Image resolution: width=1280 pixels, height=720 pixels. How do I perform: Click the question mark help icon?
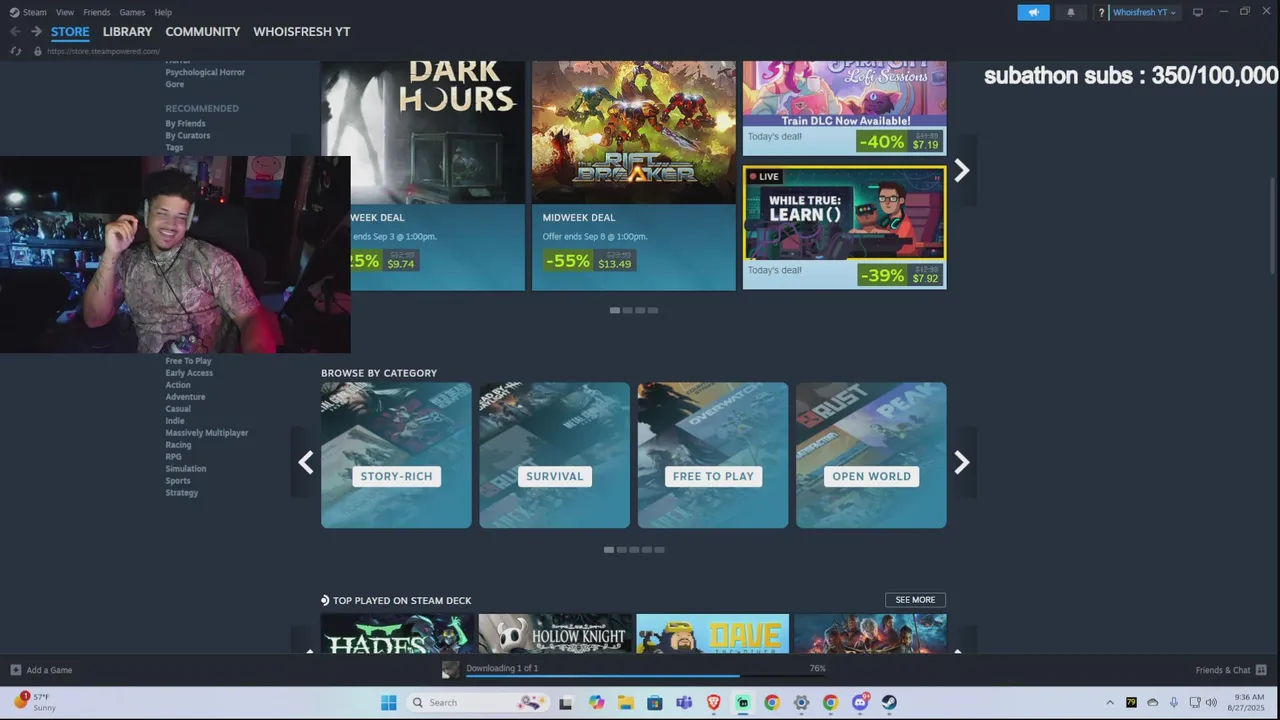point(1101,13)
